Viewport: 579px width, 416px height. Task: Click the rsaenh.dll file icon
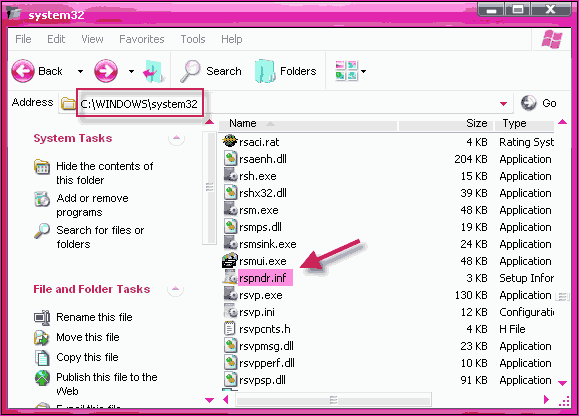(x=230, y=159)
